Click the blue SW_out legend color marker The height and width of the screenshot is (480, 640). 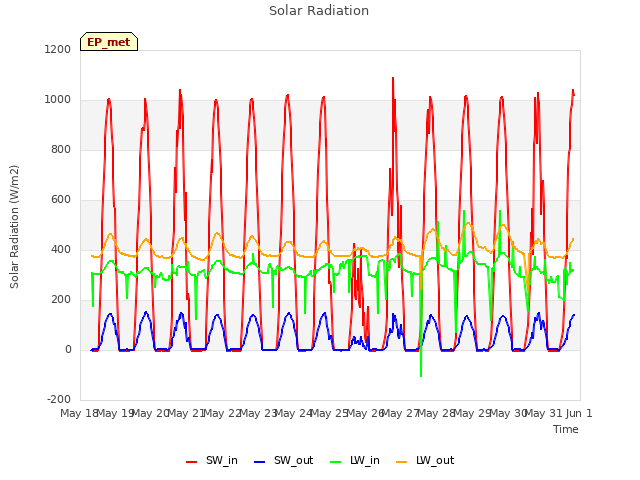coord(260,462)
